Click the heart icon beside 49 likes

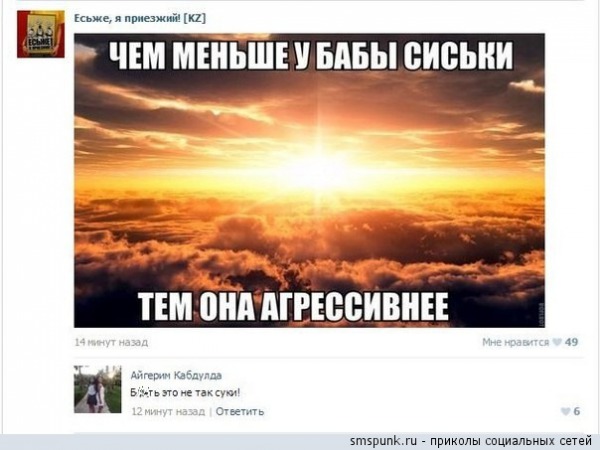pyautogui.click(x=557, y=342)
